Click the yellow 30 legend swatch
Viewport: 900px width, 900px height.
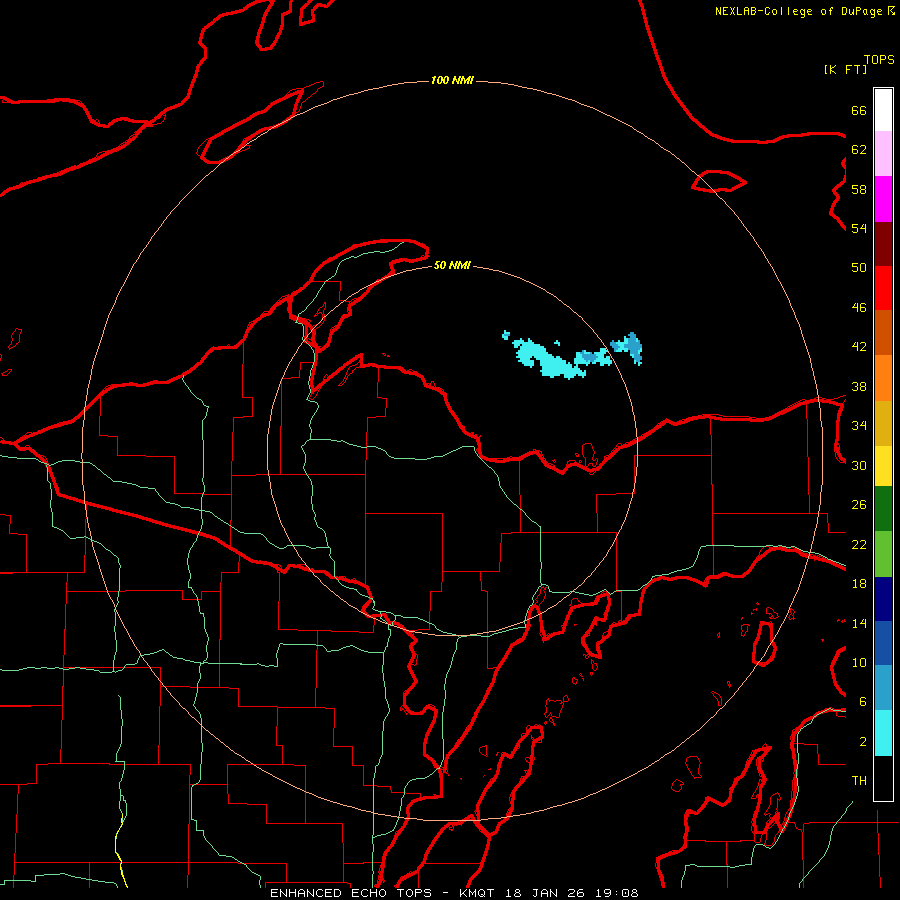(883, 466)
